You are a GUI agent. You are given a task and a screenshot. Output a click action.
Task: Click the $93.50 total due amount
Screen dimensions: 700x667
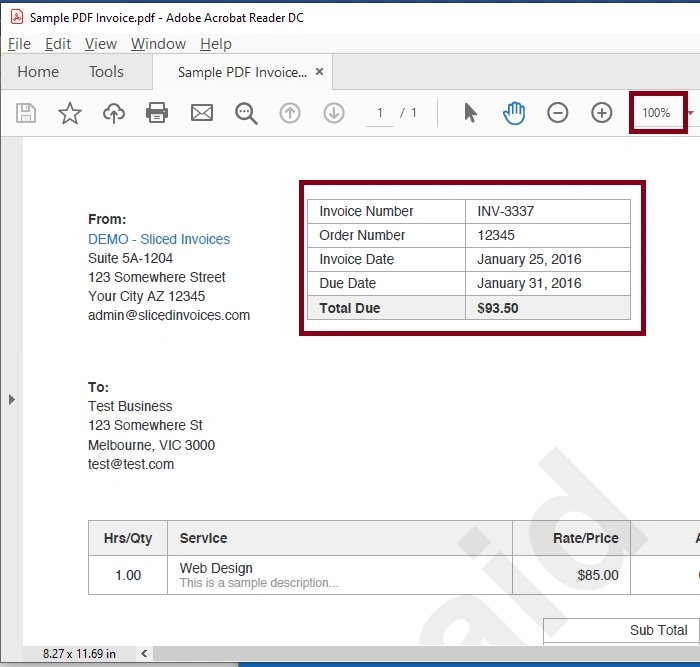[498, 308]
